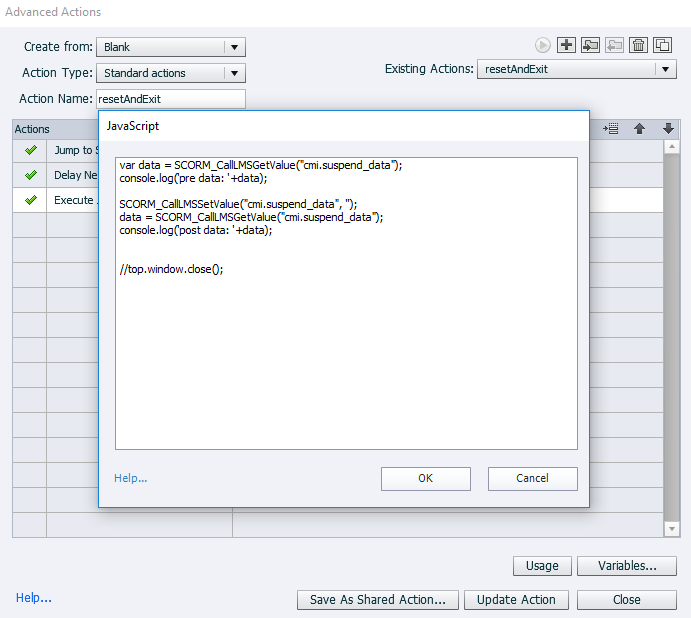The image size is (691, 618).
Task: Click the import action icon
Action: pos(590,45)
